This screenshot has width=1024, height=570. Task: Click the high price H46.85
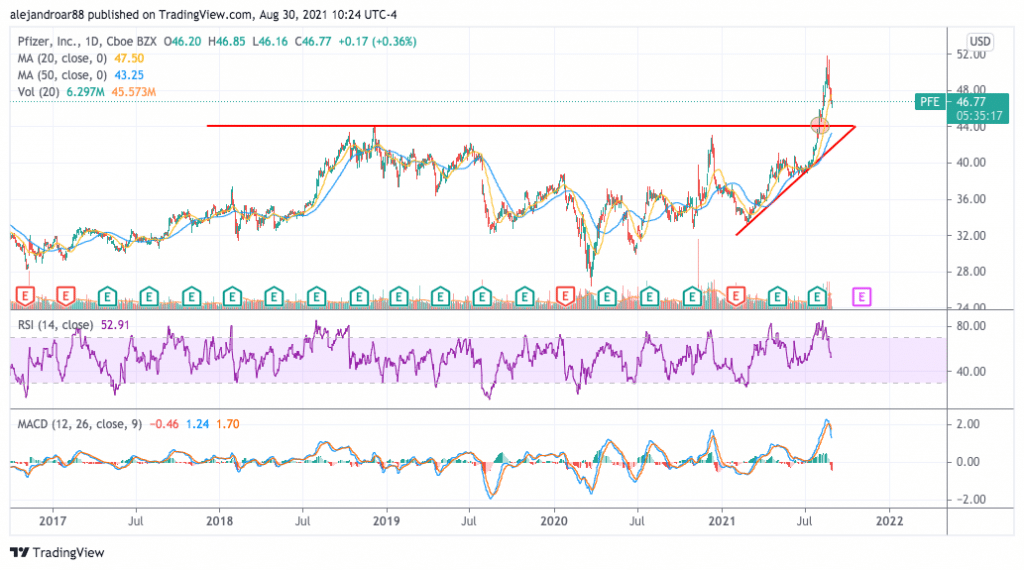coord(227,41)
